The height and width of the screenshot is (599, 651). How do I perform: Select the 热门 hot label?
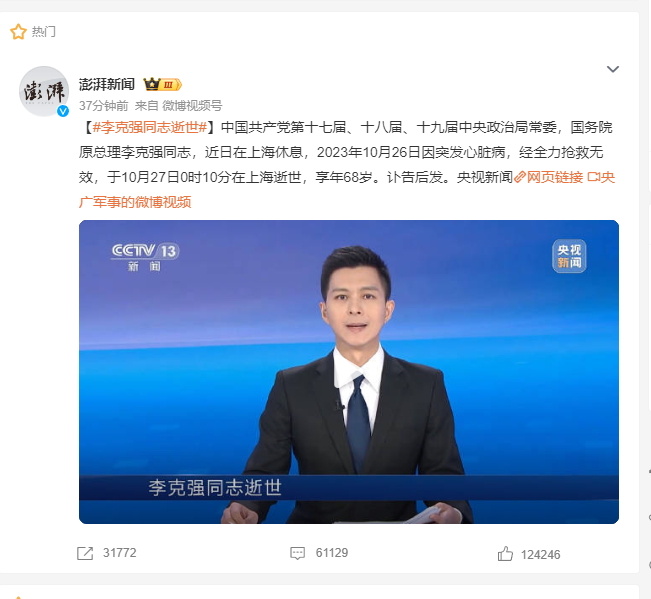coord(44,32)
